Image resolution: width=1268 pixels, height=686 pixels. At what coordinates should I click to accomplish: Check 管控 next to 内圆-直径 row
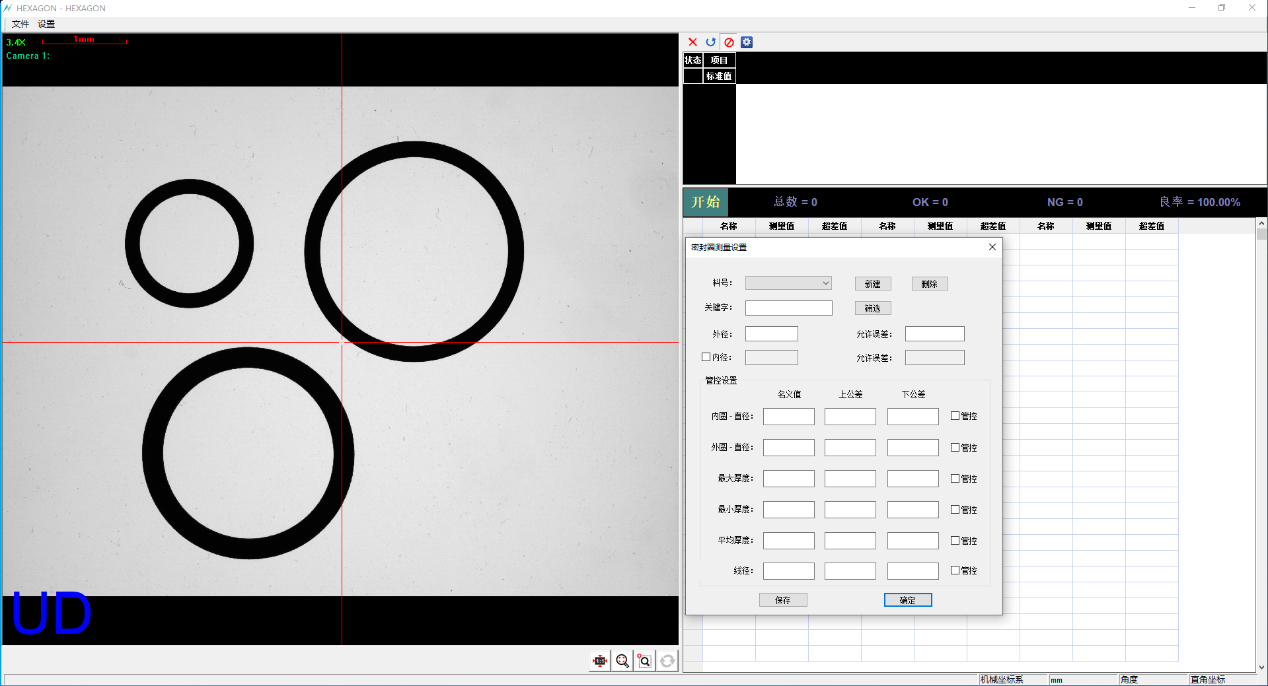coord(957,415)
